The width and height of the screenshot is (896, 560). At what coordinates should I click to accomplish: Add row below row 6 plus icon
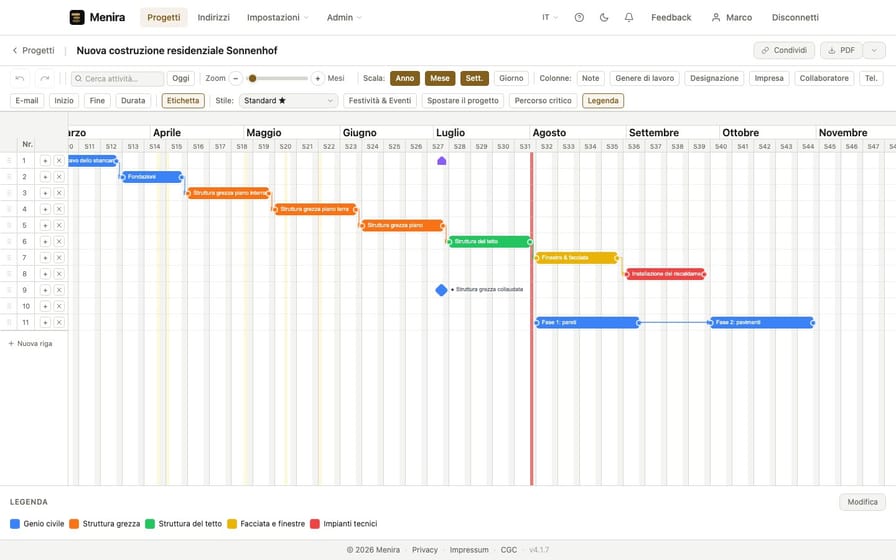45,242
